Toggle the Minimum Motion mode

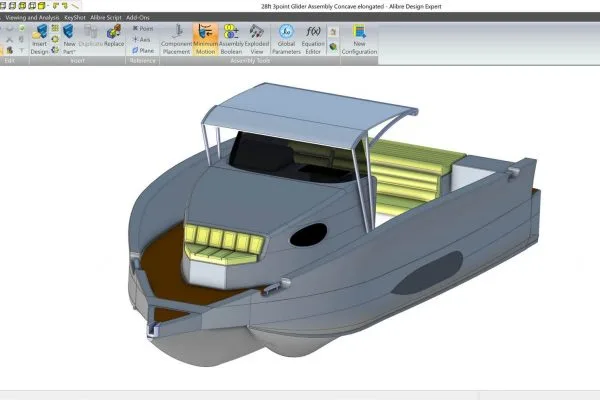(x=205, y=39)
